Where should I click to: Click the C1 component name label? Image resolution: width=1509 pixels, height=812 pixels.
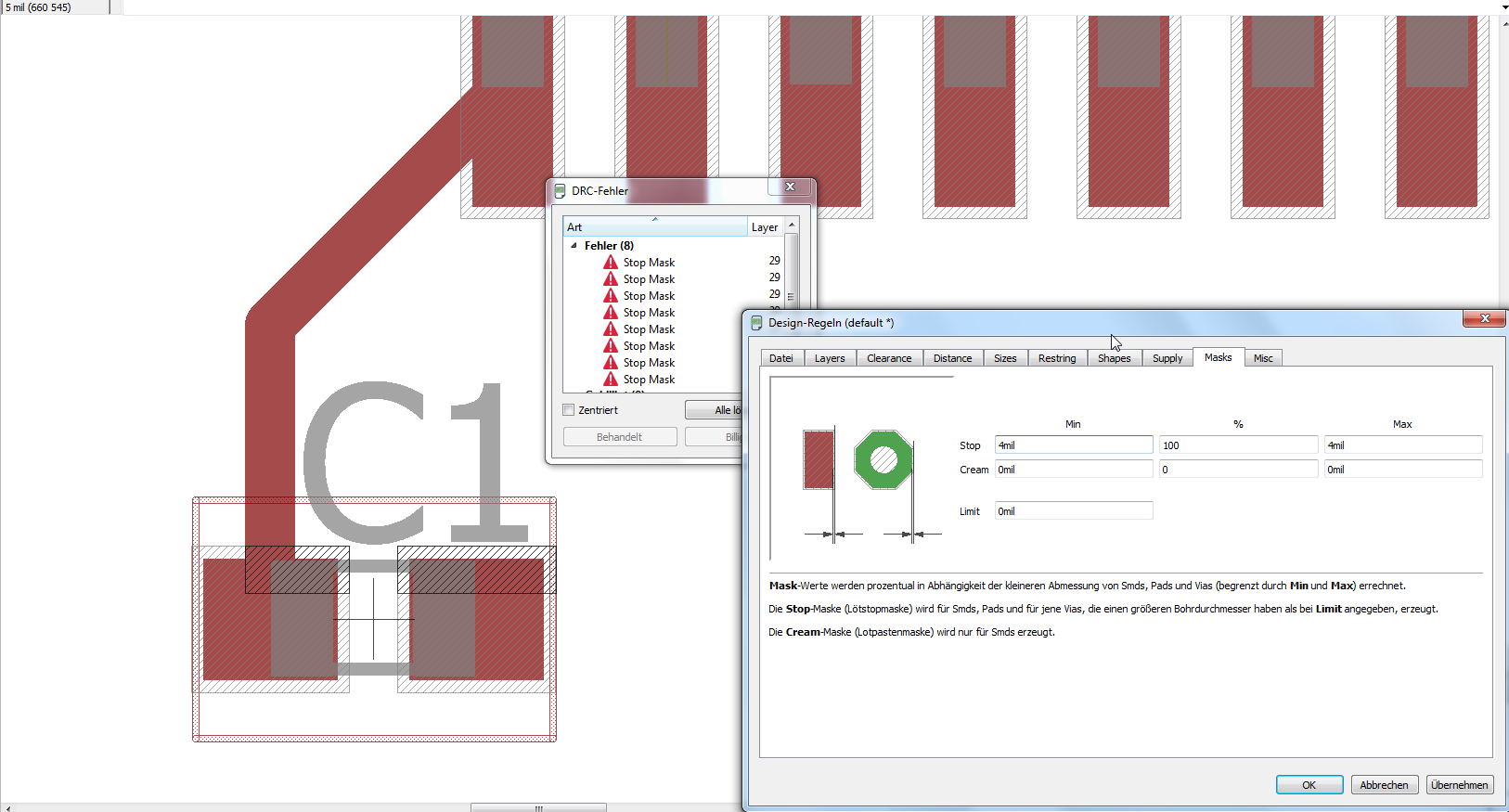[415, 463]
